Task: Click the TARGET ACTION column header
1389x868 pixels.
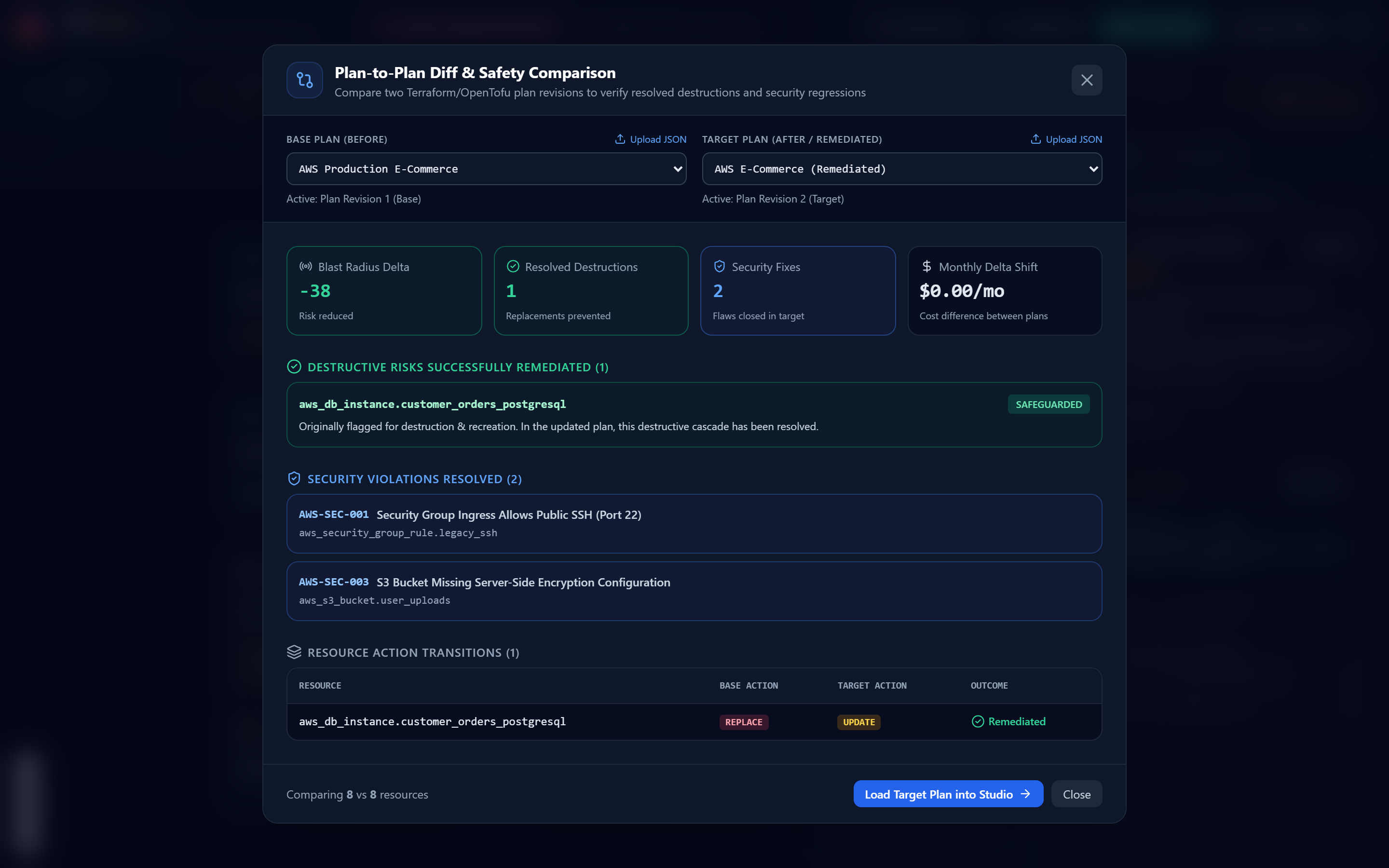Action: [872, 685]
